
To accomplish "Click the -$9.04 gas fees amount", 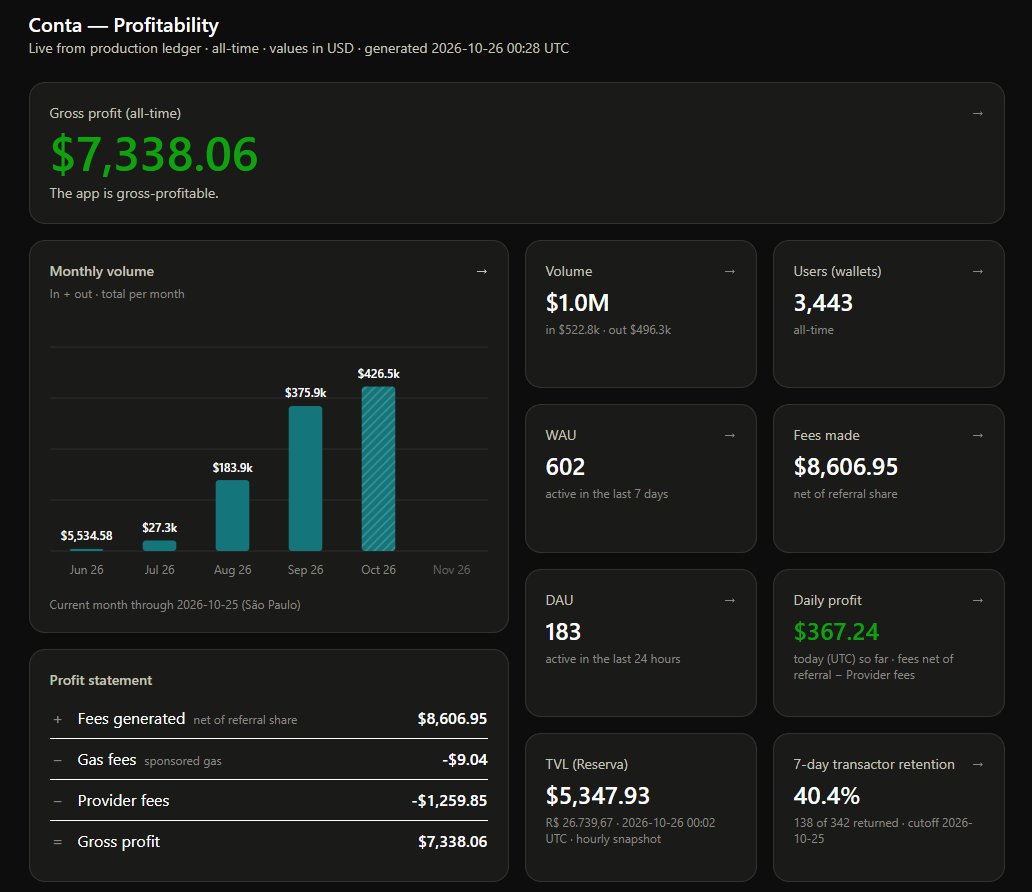I will (x=465, y=760).
